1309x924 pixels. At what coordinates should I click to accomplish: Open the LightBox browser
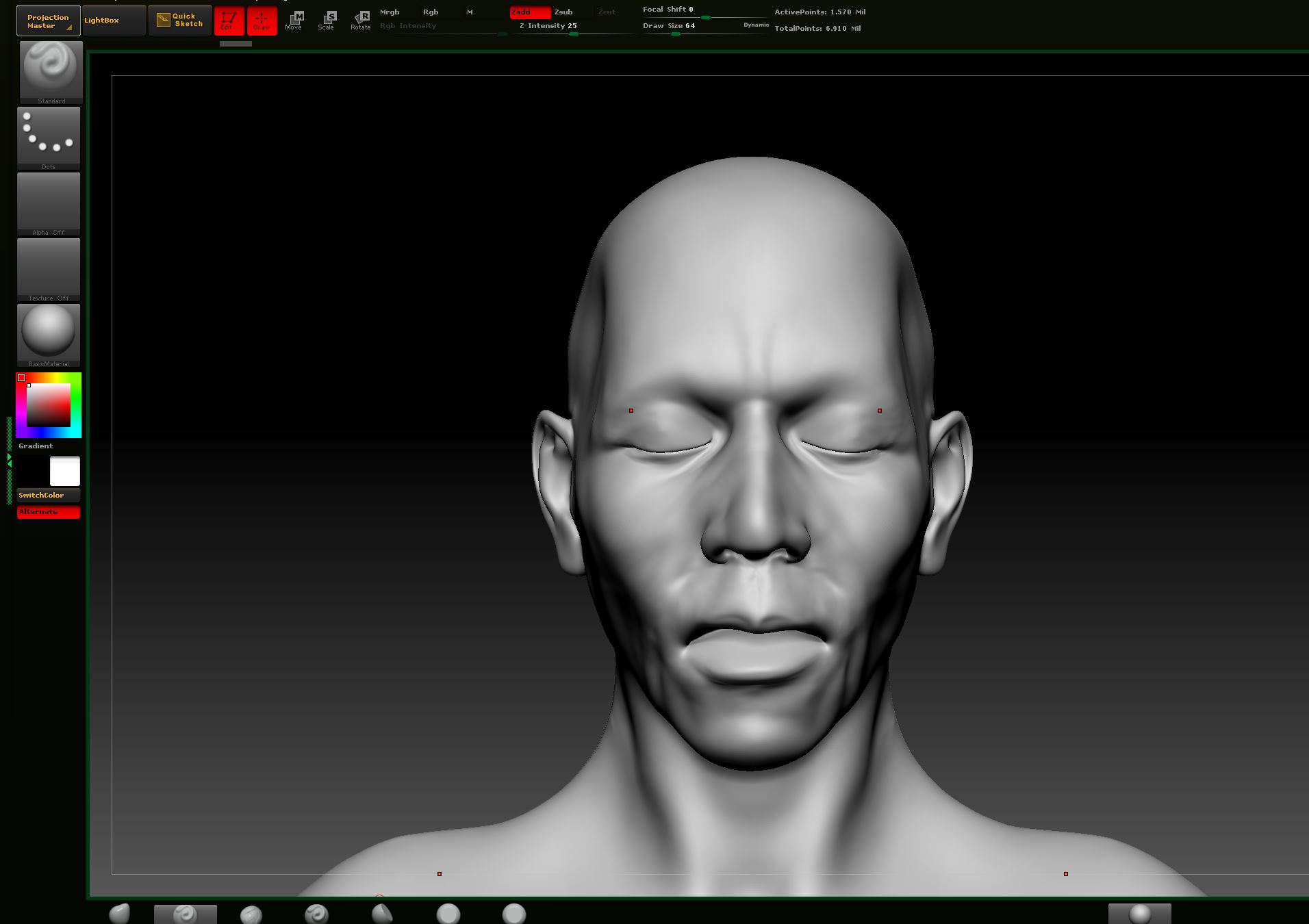click(114, 20)
